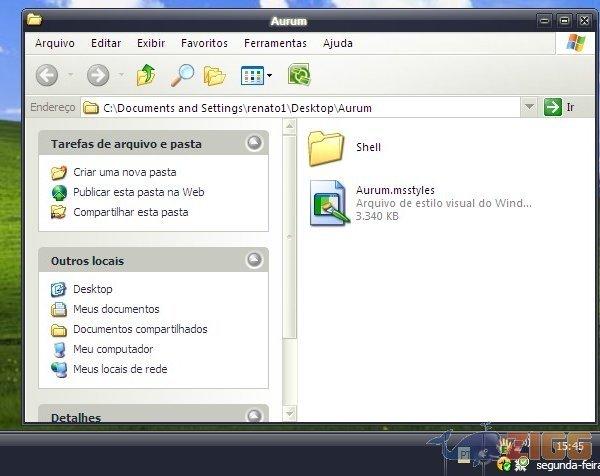
Task: Click the address path text field
Action: (300, 108)
